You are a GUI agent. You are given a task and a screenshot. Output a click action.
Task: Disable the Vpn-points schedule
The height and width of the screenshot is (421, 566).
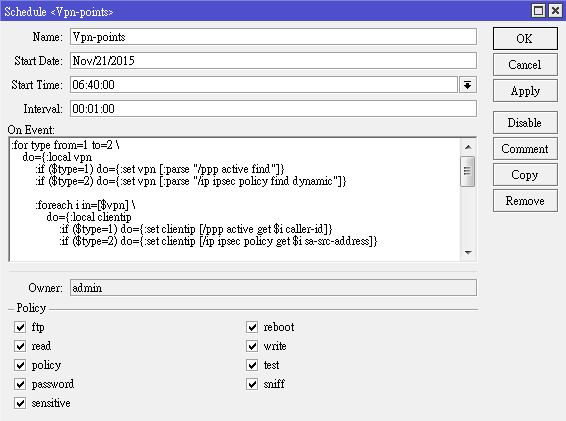click(525, 123)
